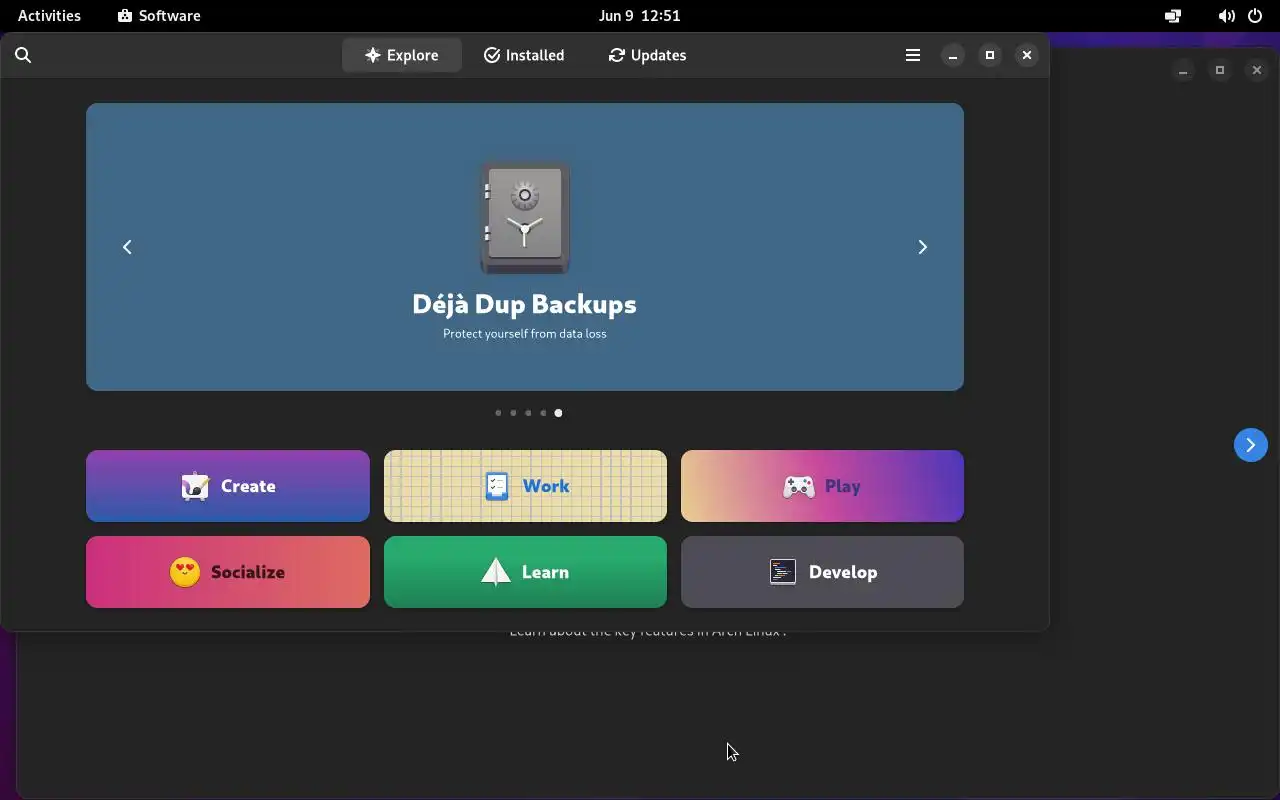Show previous featured app banner

(127, 247)
